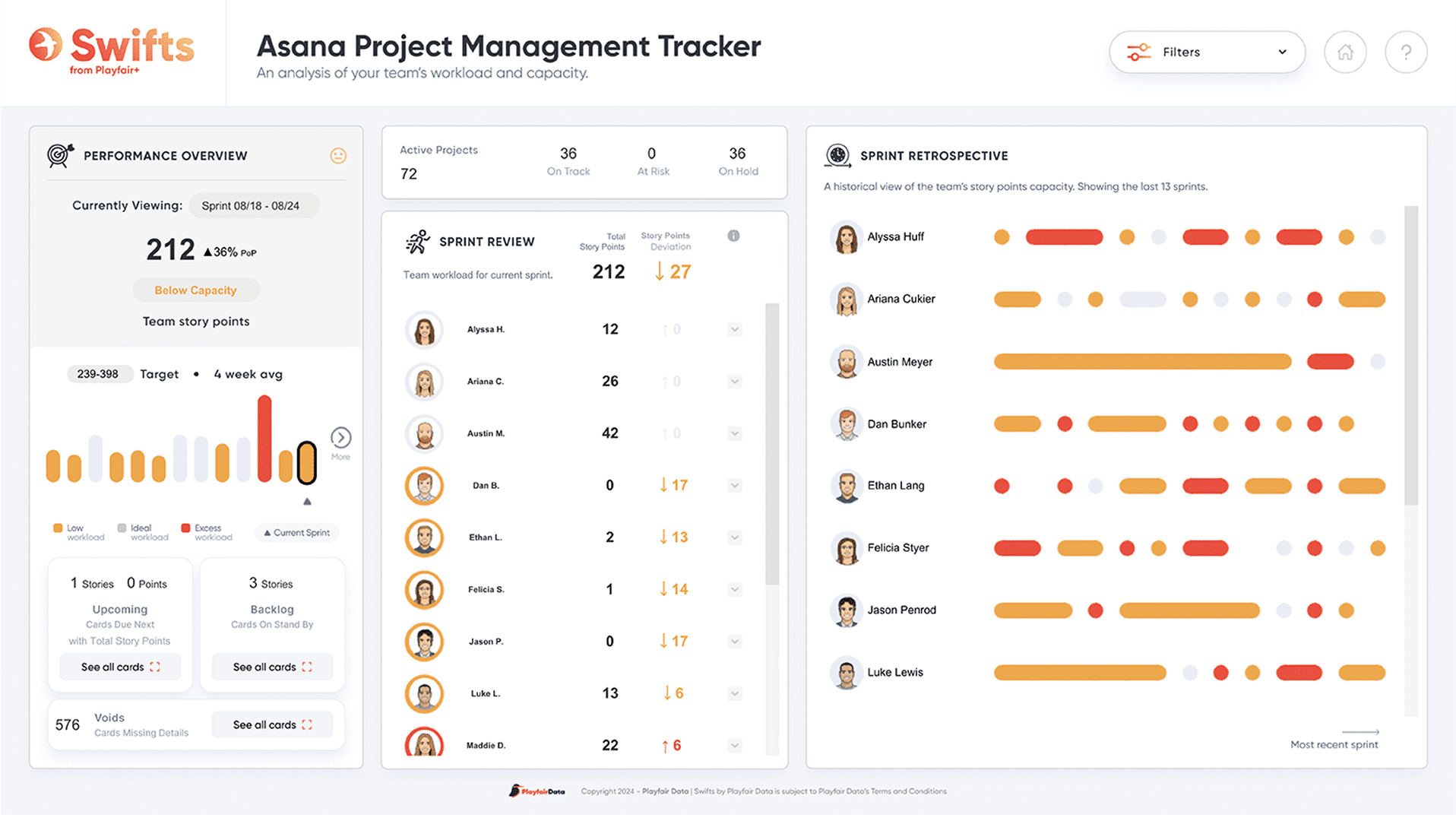Click the Sprint Retrospective clock icon
1456x821 pixels.
click(x=837, y=155)
